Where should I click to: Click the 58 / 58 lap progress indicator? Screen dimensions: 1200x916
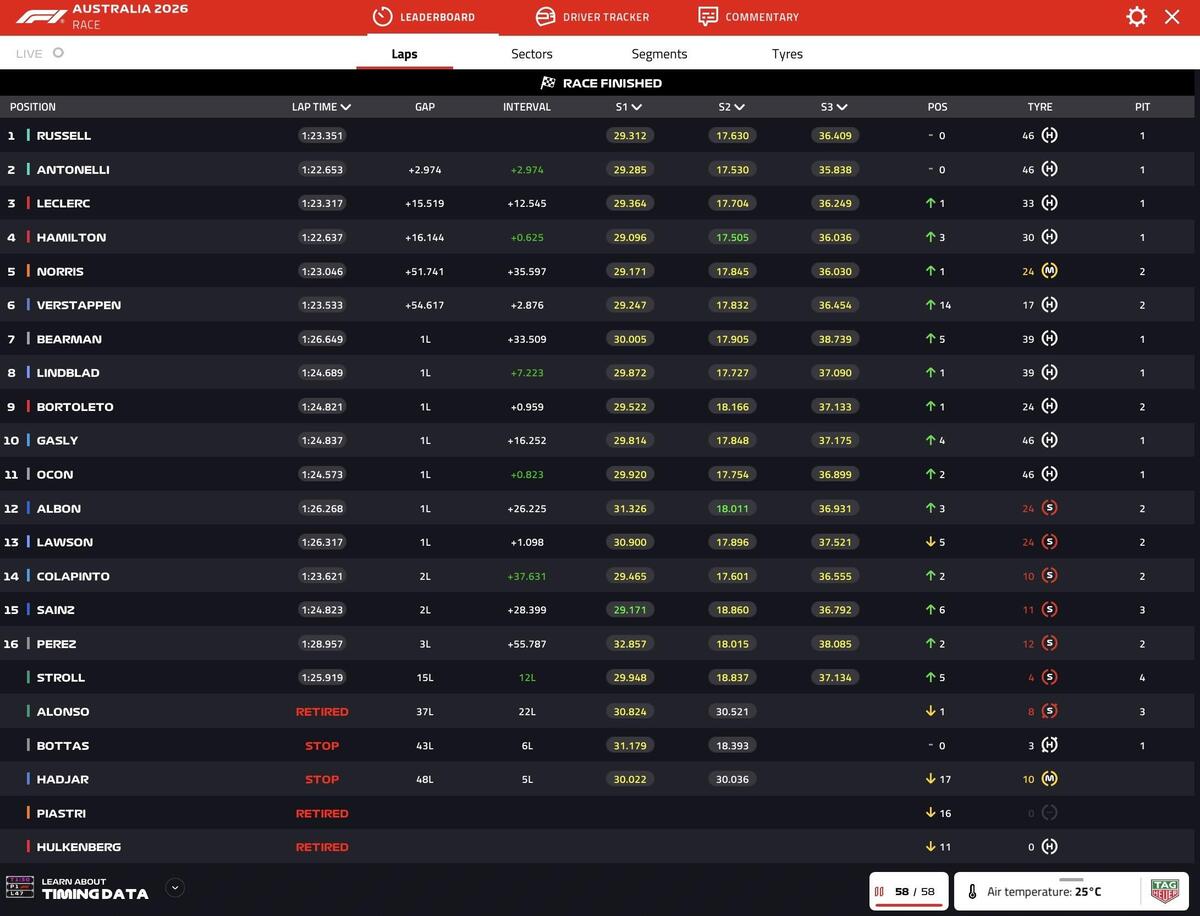click(x=908, y=891)
